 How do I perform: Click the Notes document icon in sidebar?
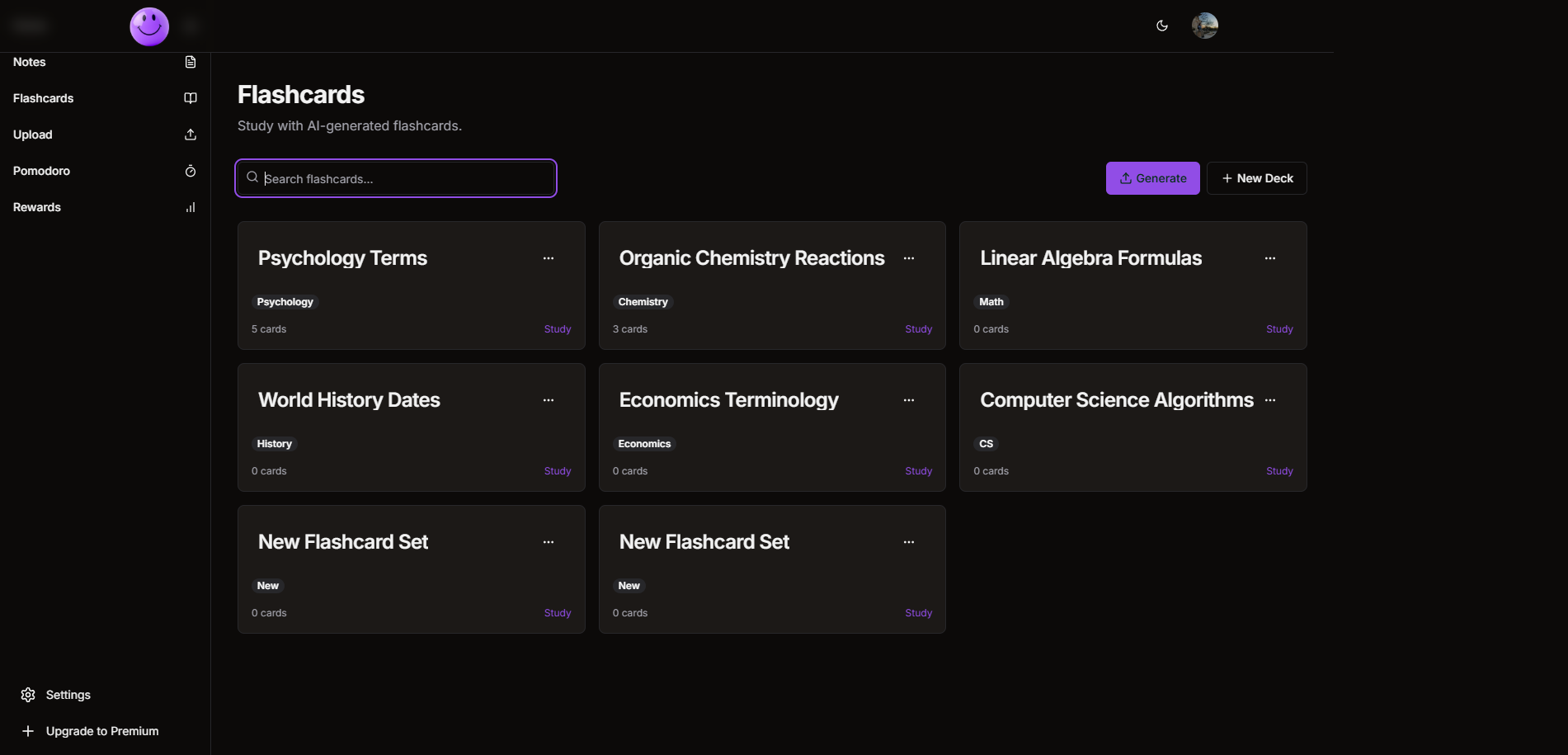191,62
